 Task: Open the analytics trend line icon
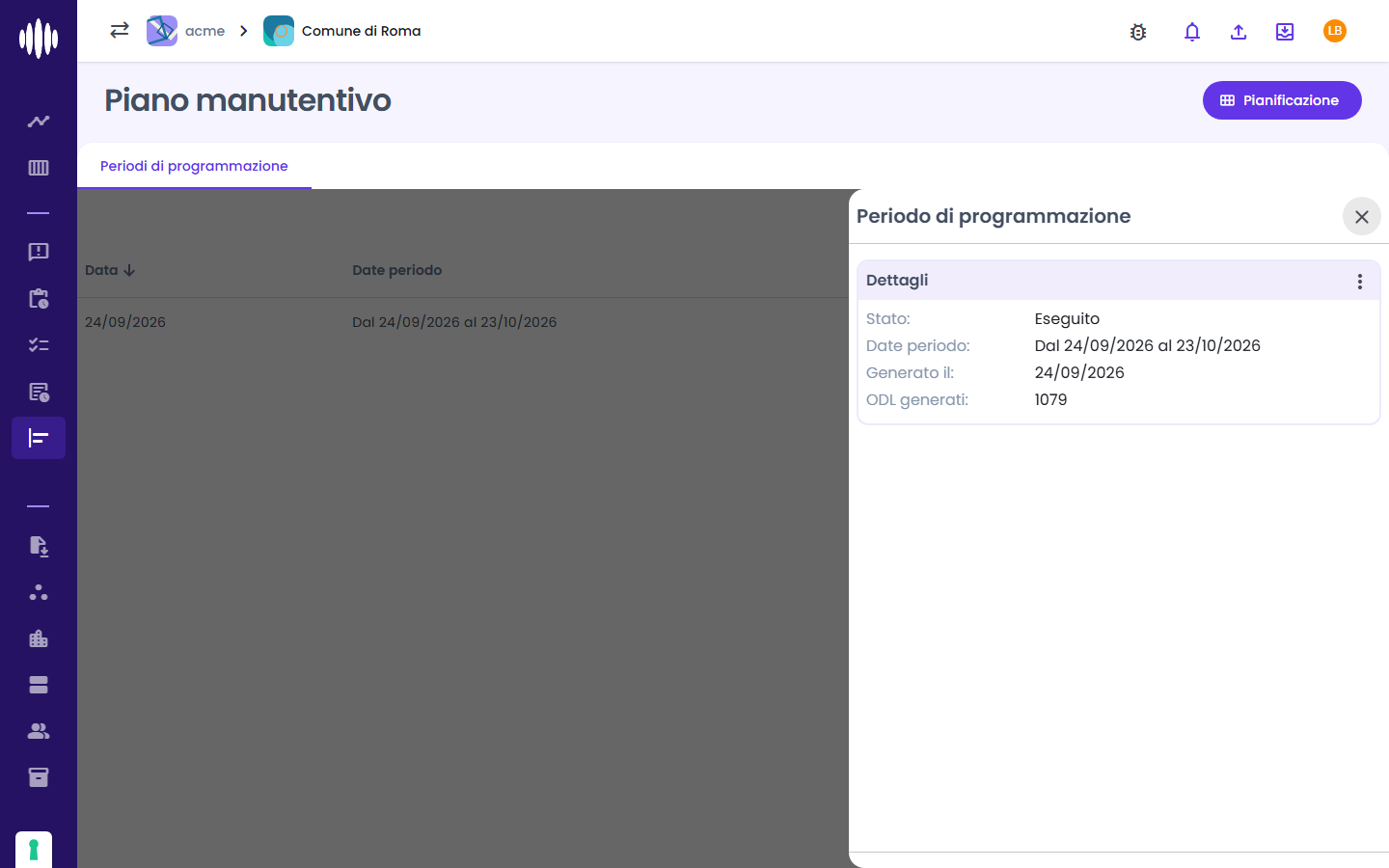(39, 122)
